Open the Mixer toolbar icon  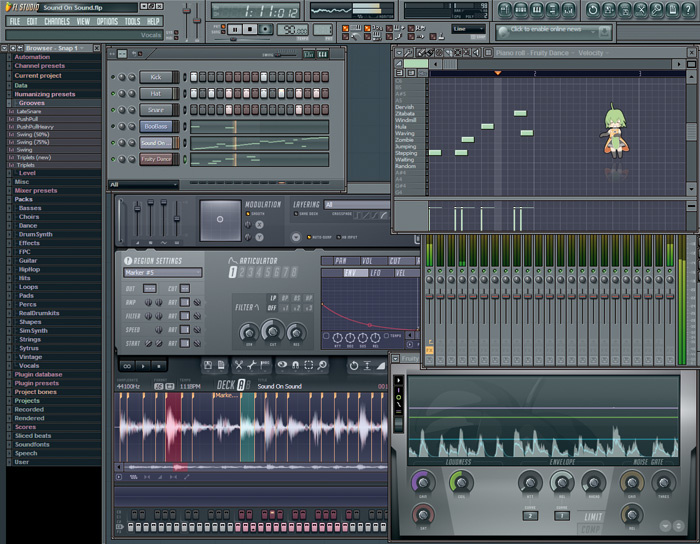pos(568,10)
